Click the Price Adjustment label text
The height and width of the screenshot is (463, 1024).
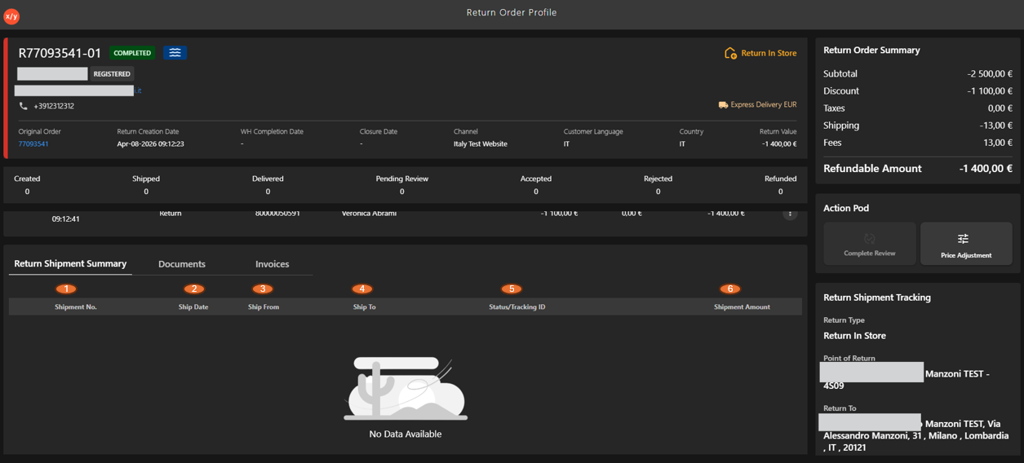[x=966, y=255]
